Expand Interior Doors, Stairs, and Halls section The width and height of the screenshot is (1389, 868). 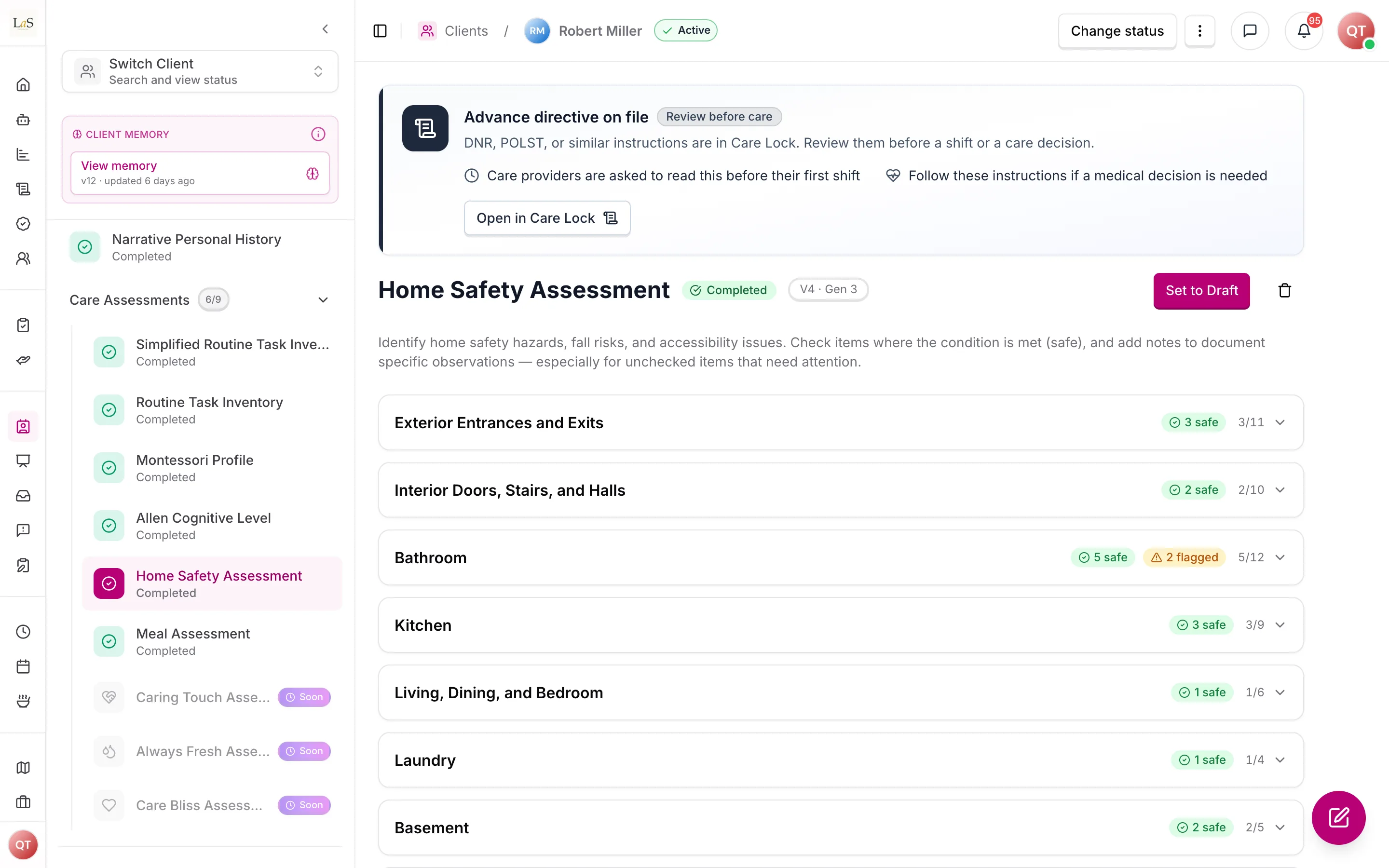[x=840, y=489]
